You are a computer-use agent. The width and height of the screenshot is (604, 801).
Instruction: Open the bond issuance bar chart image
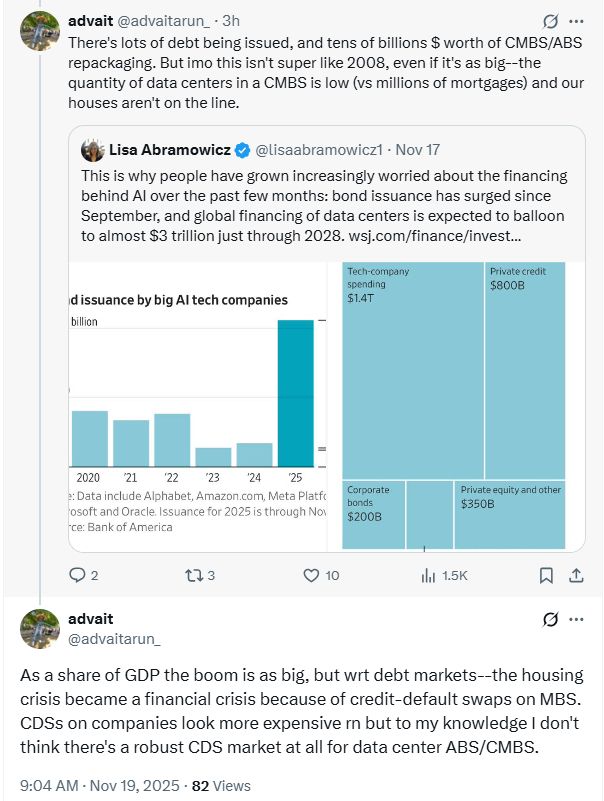197,406
